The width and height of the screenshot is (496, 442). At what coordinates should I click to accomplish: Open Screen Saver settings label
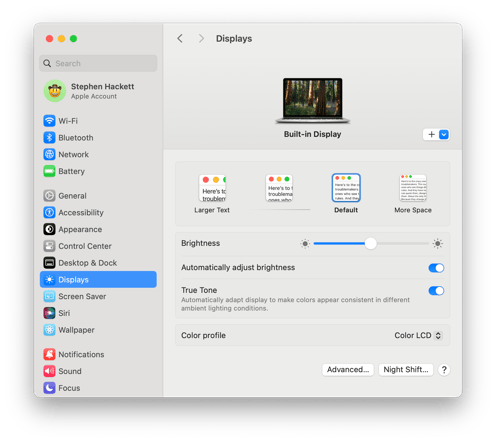pyautogui.click(x=82, y=296)
